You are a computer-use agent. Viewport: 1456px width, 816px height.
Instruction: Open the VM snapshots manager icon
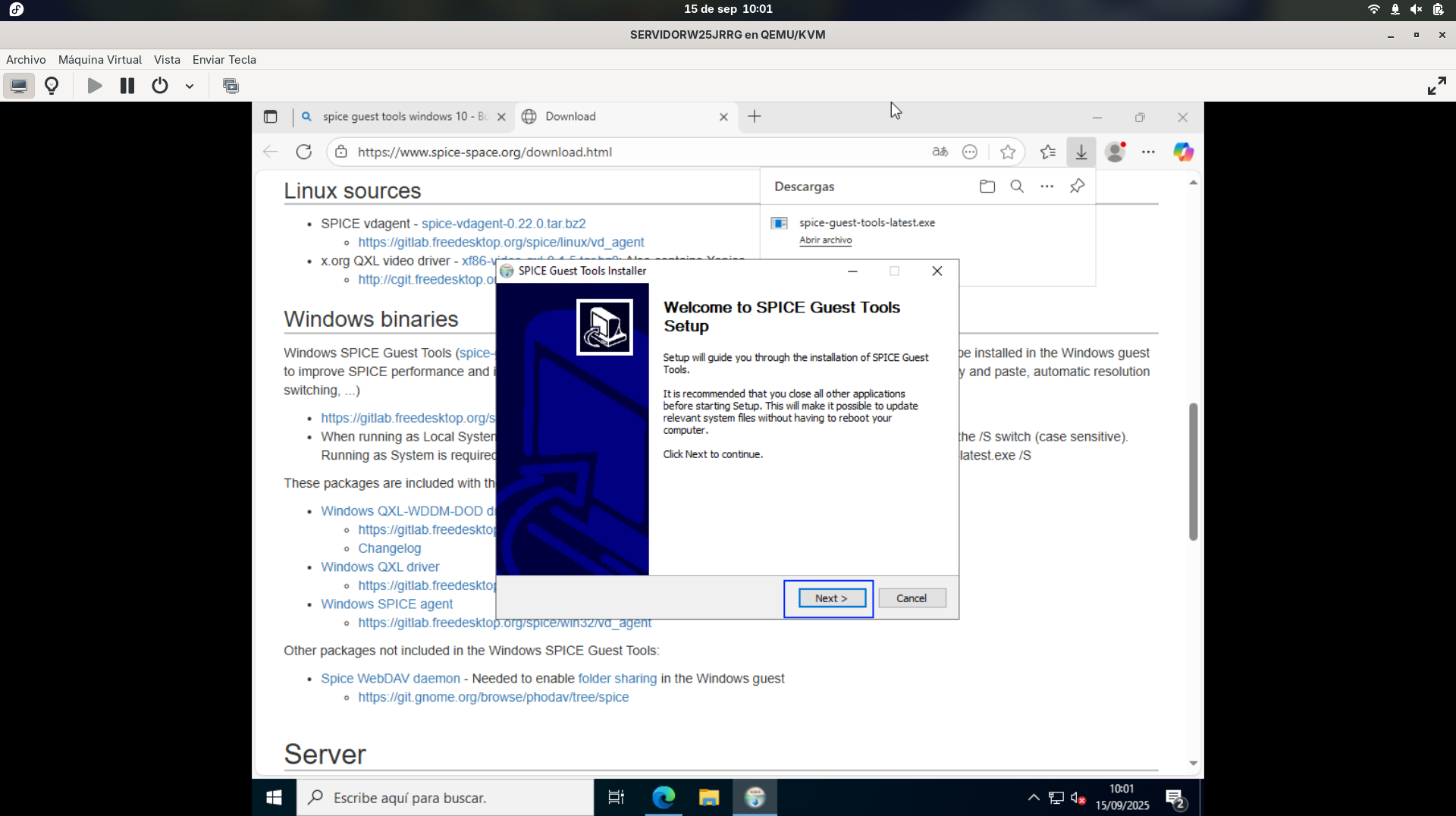click(x=231, y=86)
